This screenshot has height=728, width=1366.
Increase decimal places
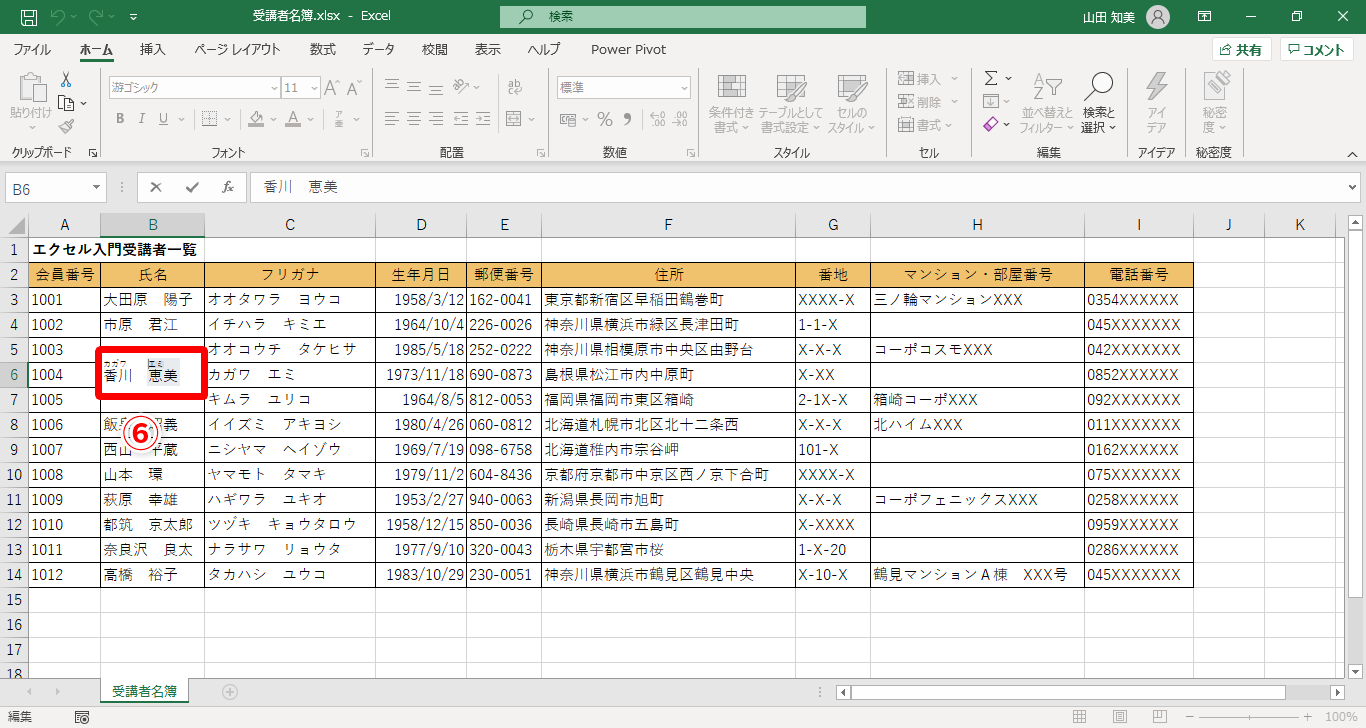pos(657,119)
